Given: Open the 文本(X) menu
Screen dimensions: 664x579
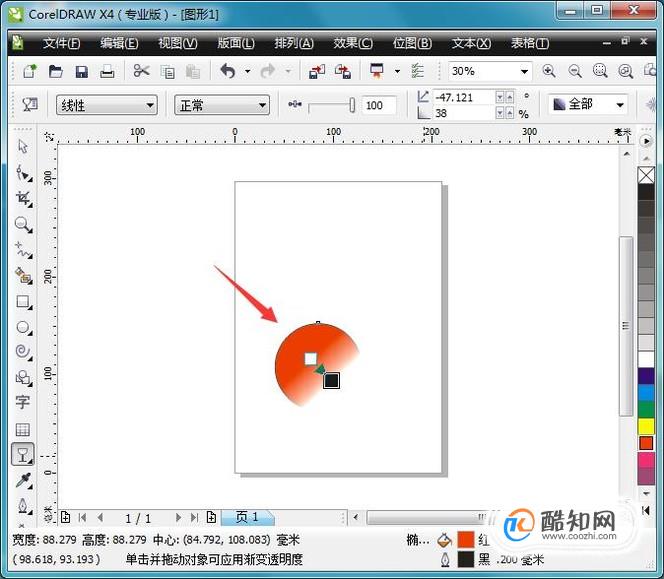Looking at the screenshot, I should [x=471, y=43].
